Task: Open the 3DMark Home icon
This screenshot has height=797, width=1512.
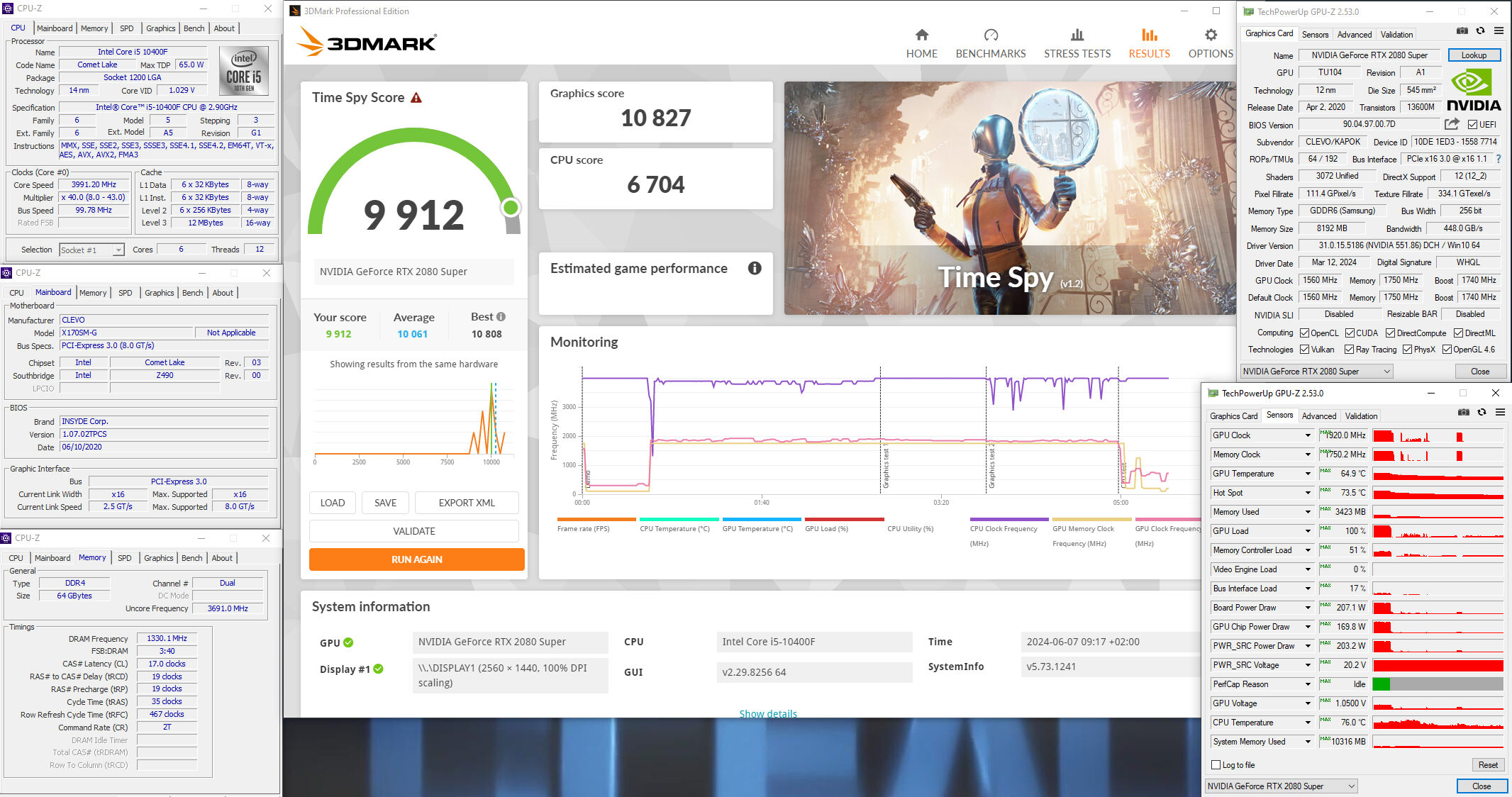Action: tap(921, 35)
